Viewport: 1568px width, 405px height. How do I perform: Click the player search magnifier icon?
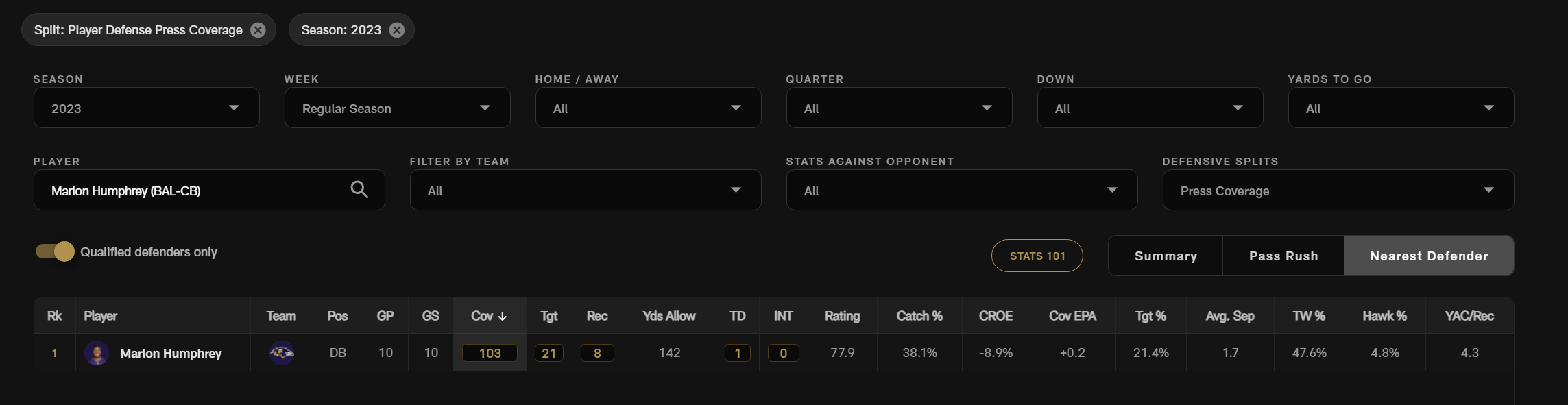coord(359,190)
